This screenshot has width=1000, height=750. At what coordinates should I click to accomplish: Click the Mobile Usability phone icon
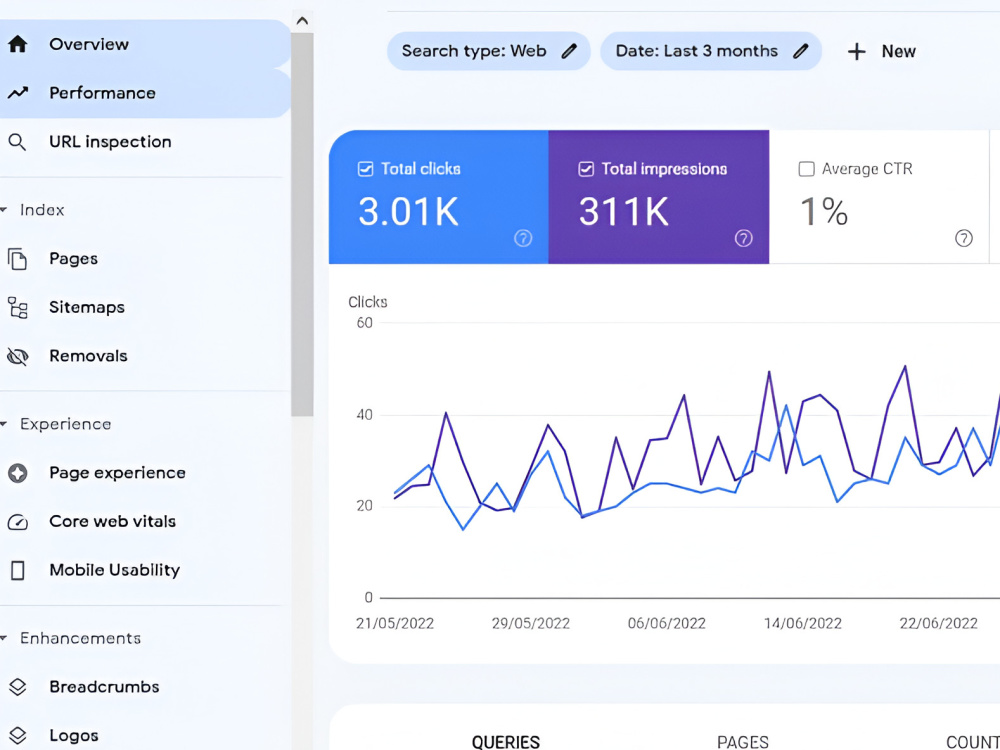point(18,570)
